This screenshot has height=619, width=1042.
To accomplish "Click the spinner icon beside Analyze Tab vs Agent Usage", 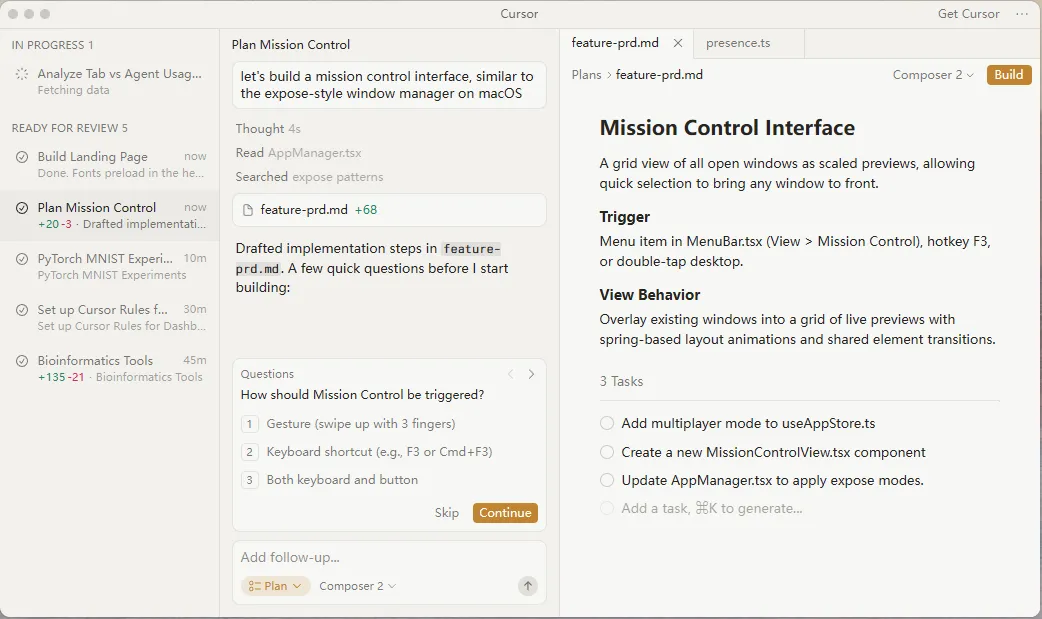I will coord(22,74).
